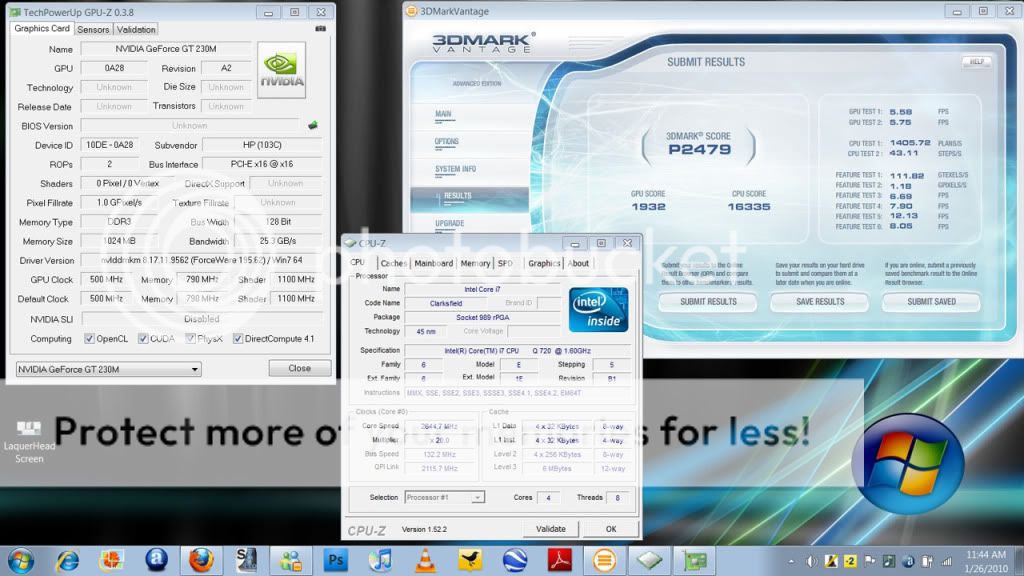The height and width of the screenshot is (576, 1024).
Task: Switch to the Mainboard tab in CPU-Z
Action: [433, 263]
